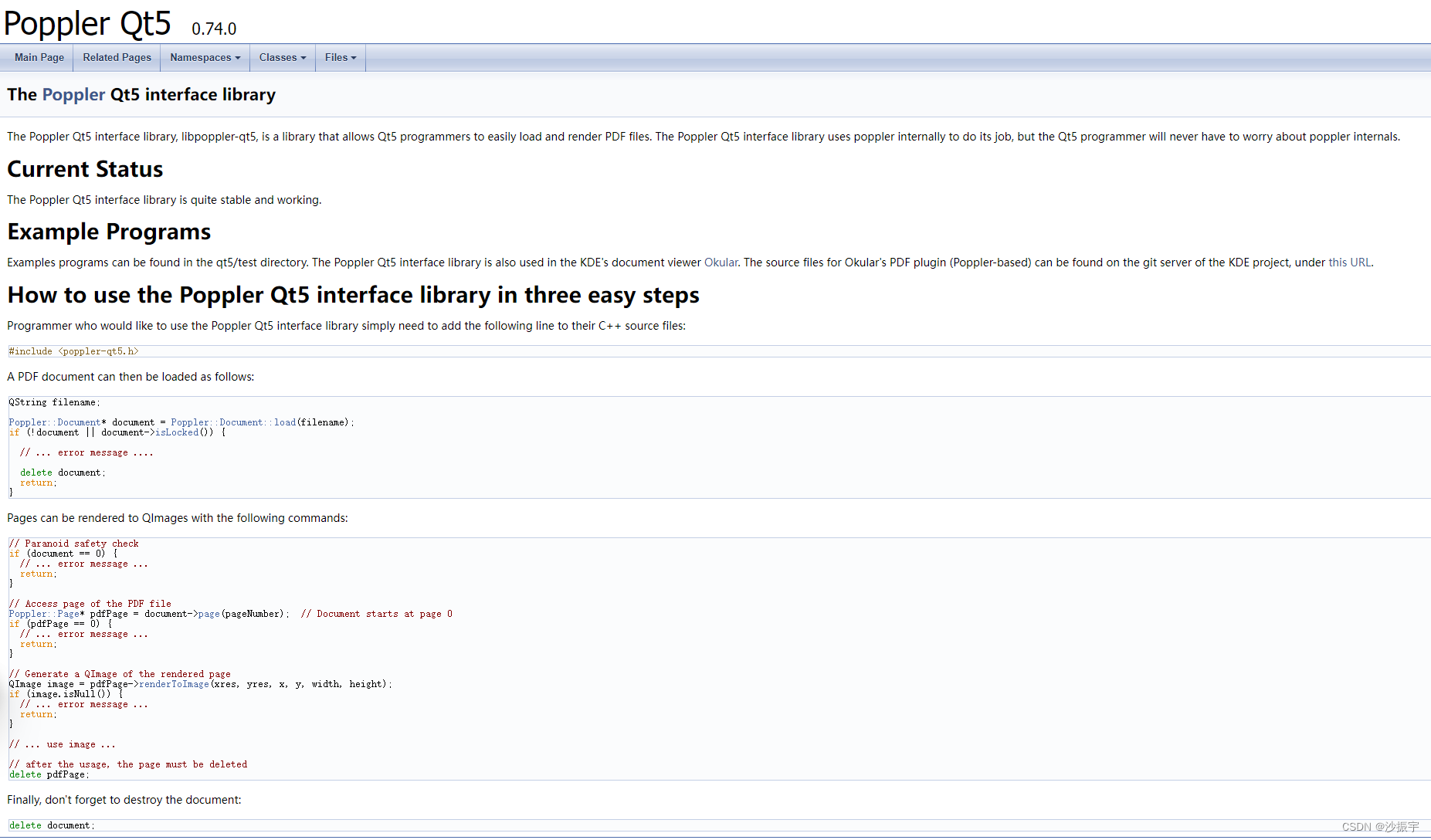
Task: Open the 'this URL' link
Action: 1349,262
